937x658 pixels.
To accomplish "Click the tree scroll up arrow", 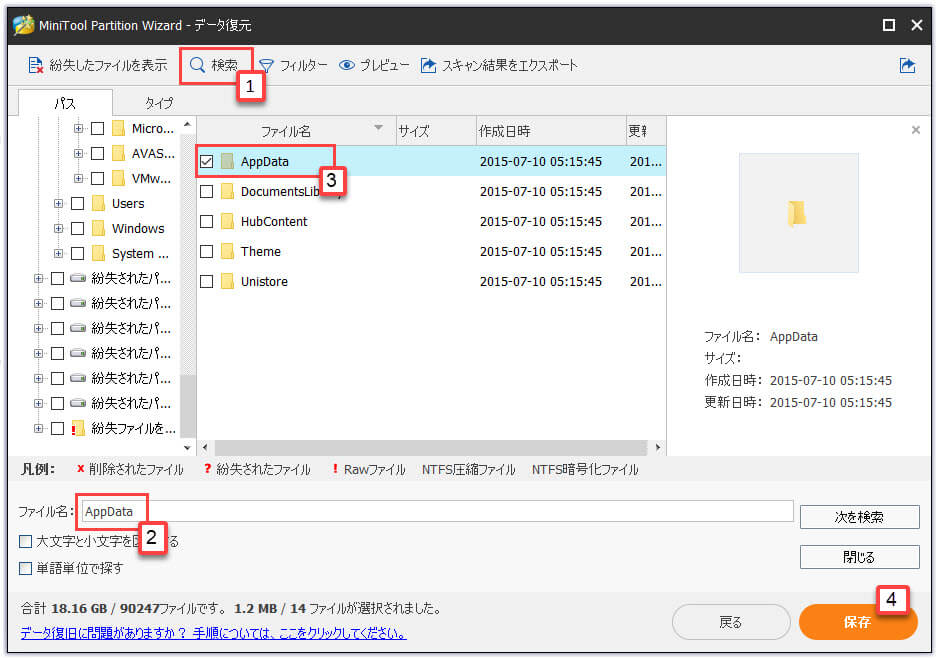I will click(x=188, y=124).
